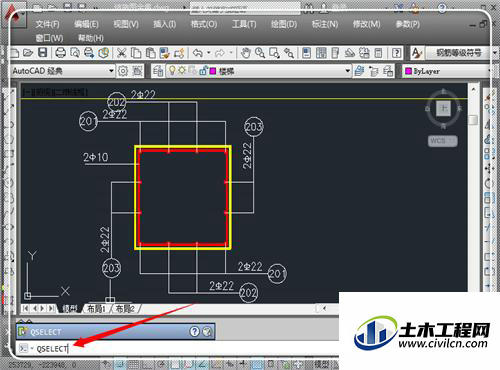Open Workspace Settings gear icon
Screen dimensions: 500x370
(123, 71)
